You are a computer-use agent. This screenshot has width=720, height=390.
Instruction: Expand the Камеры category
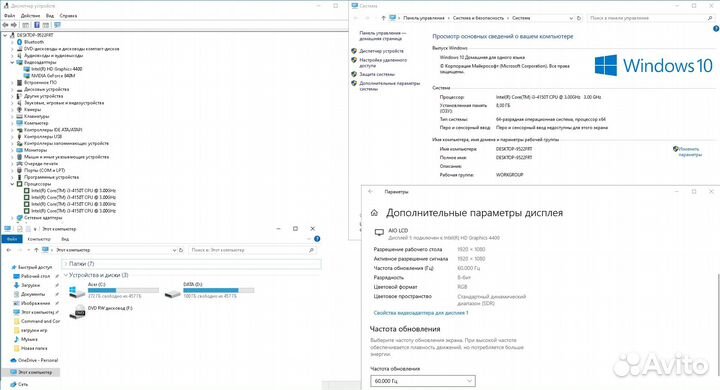pyautogui.click(x=12, y=109)
